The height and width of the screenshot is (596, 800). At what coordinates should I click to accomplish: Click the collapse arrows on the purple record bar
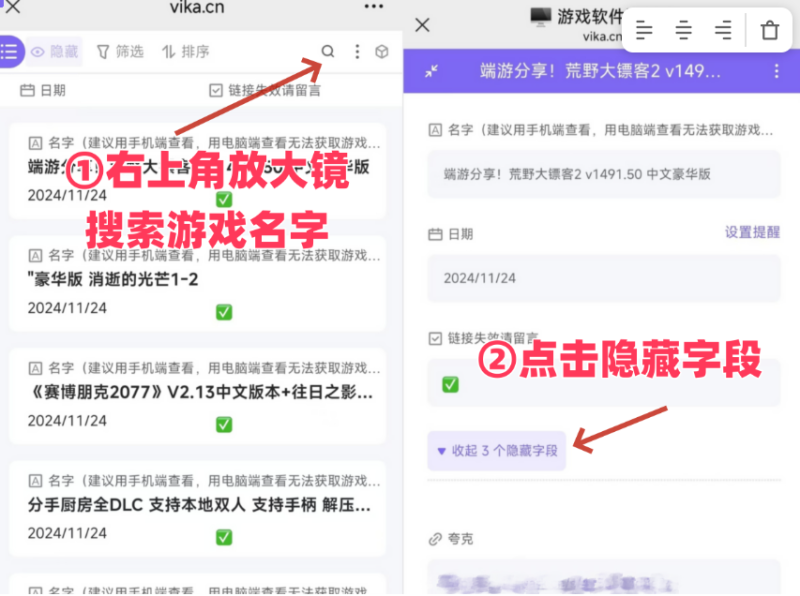(432, 72)
